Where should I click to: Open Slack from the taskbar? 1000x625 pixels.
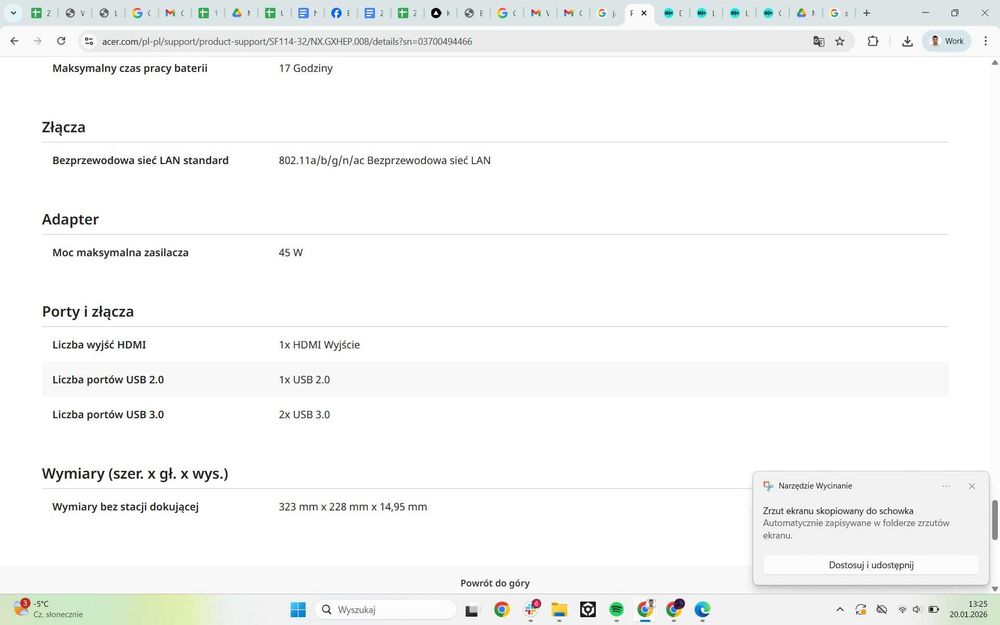(531, 610)
